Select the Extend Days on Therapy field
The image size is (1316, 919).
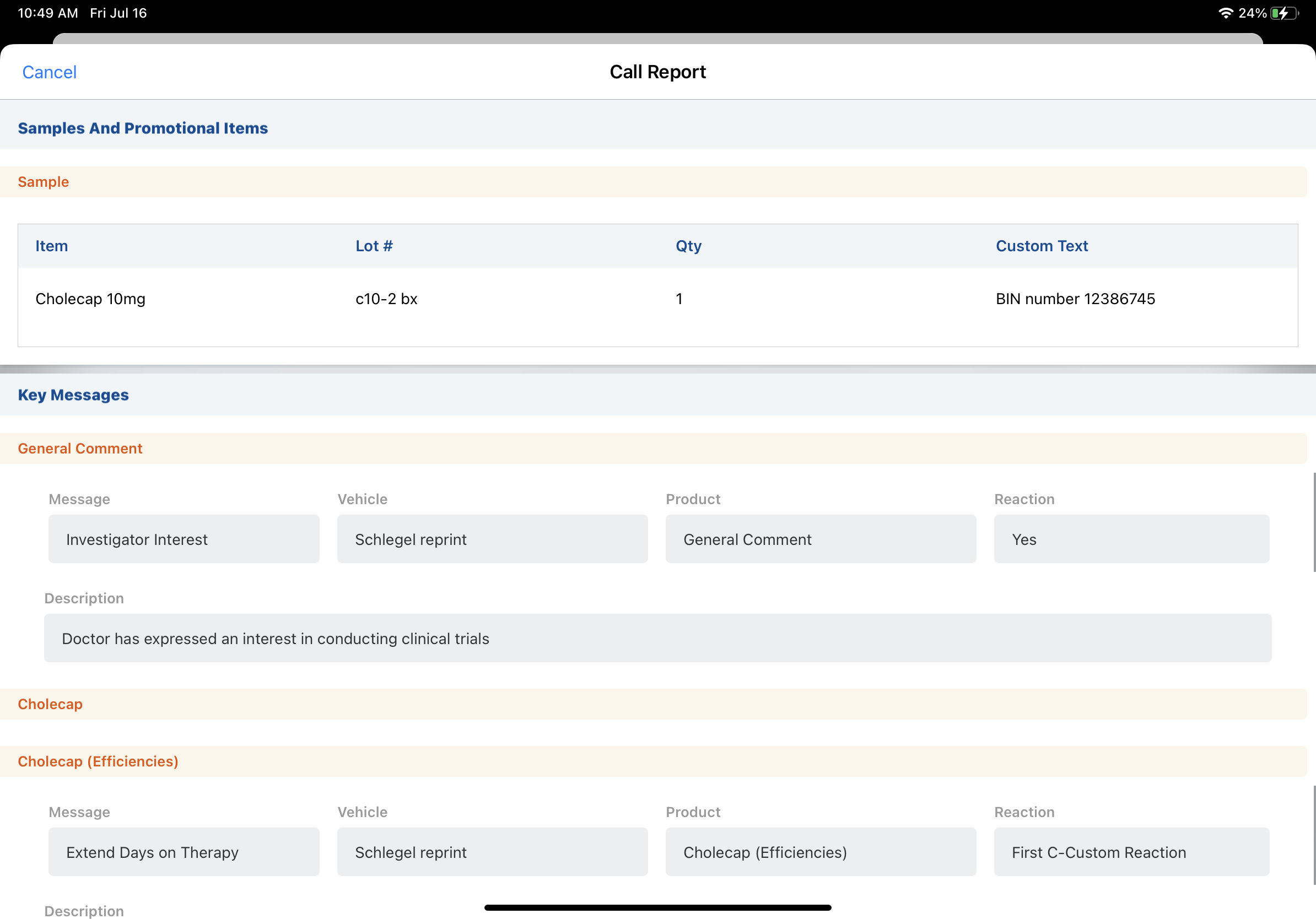[x=184, y=852]
